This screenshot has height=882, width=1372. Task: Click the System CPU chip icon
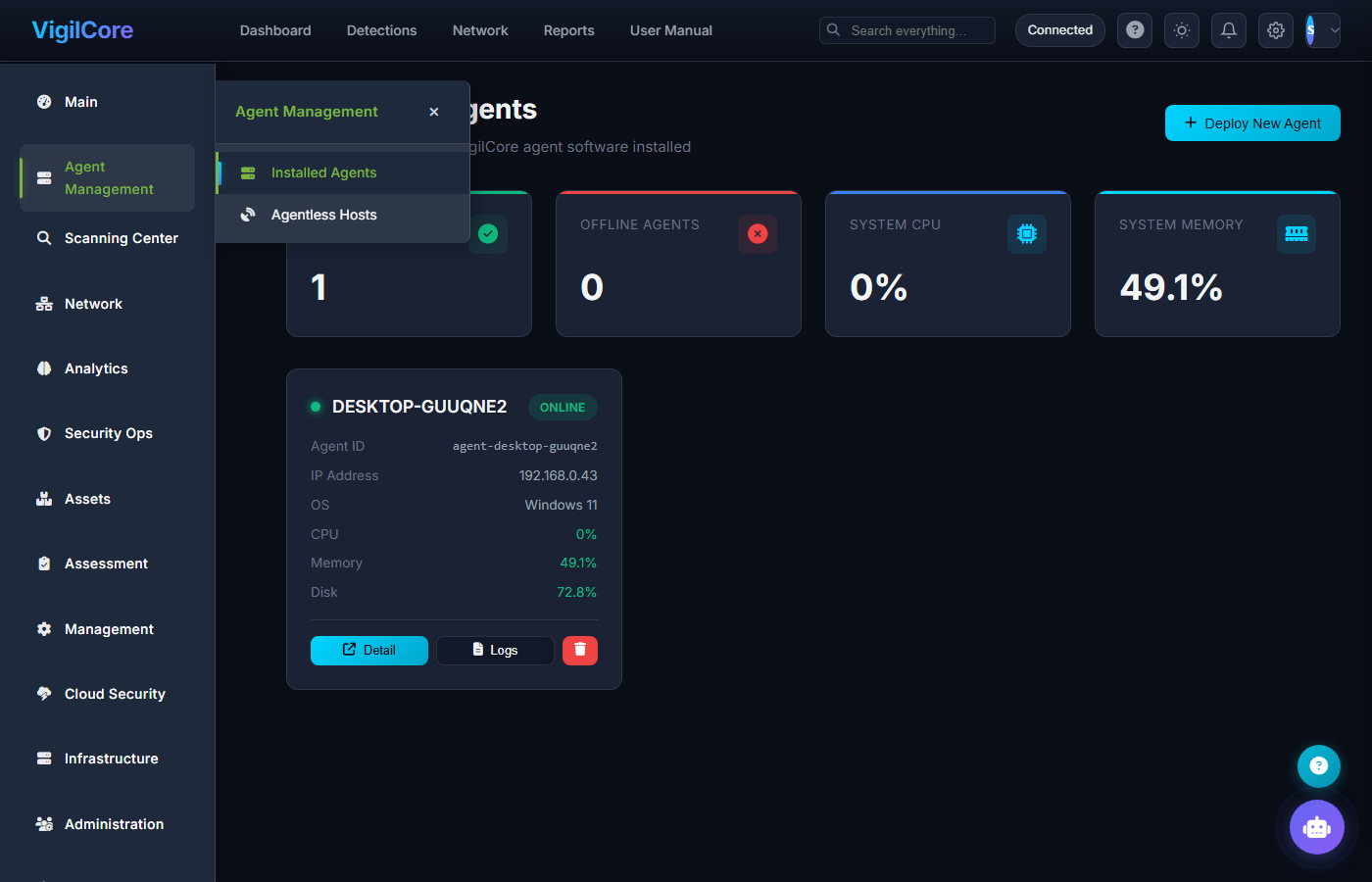[1027, 233]
